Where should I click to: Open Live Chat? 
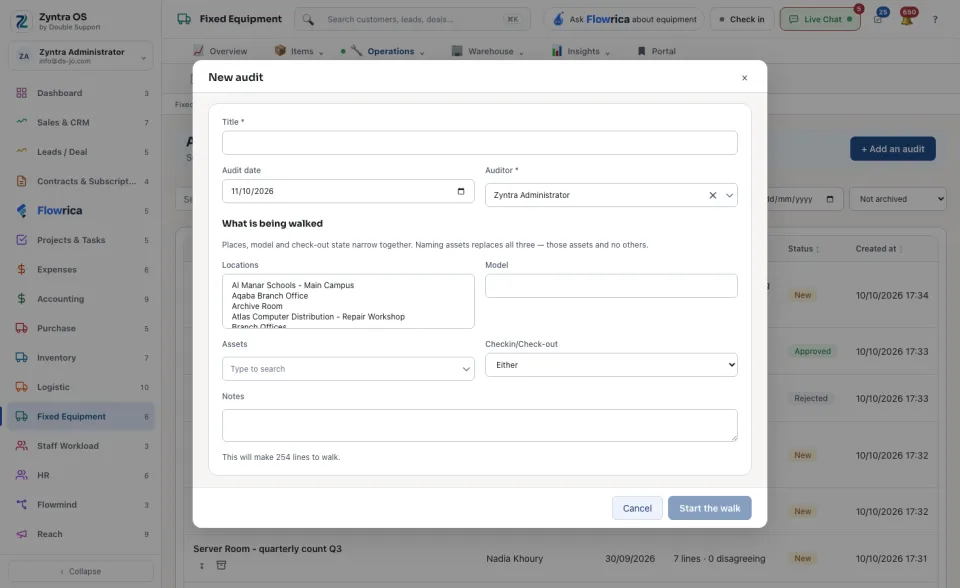tap(820, 20)
